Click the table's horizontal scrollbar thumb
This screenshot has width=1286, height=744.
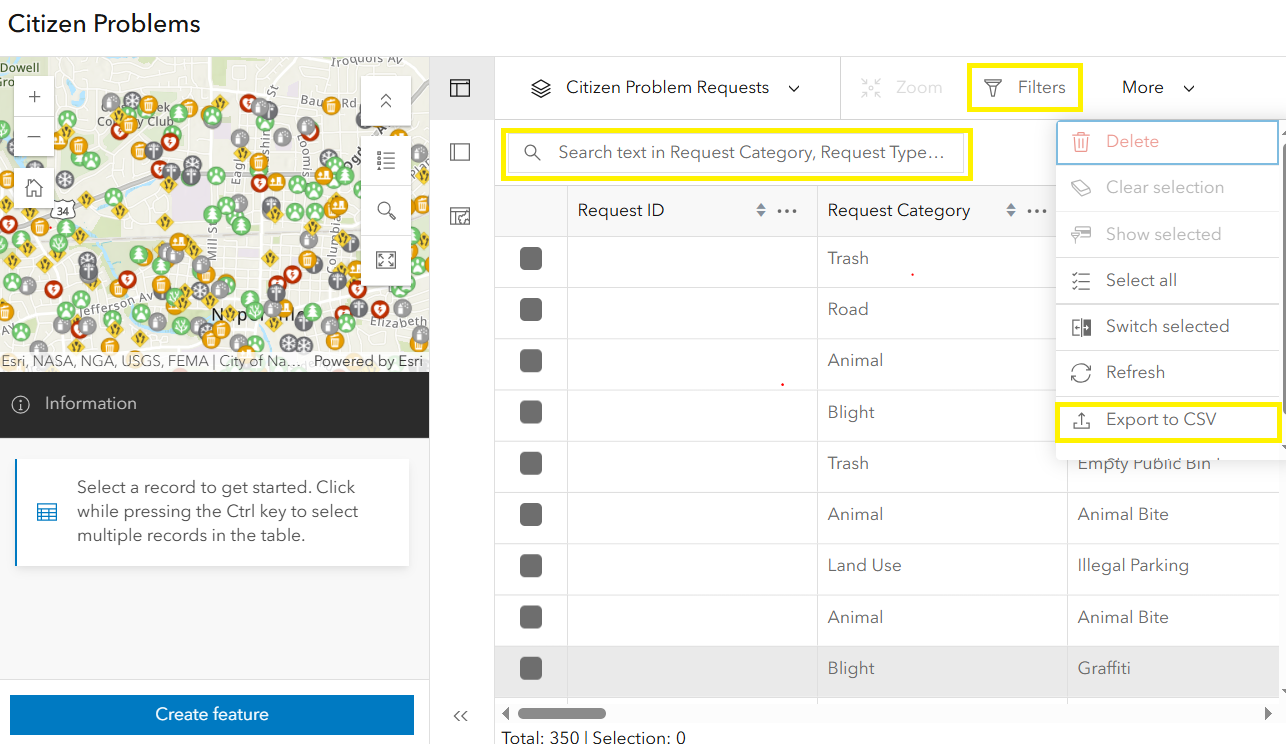click(561, 714)
